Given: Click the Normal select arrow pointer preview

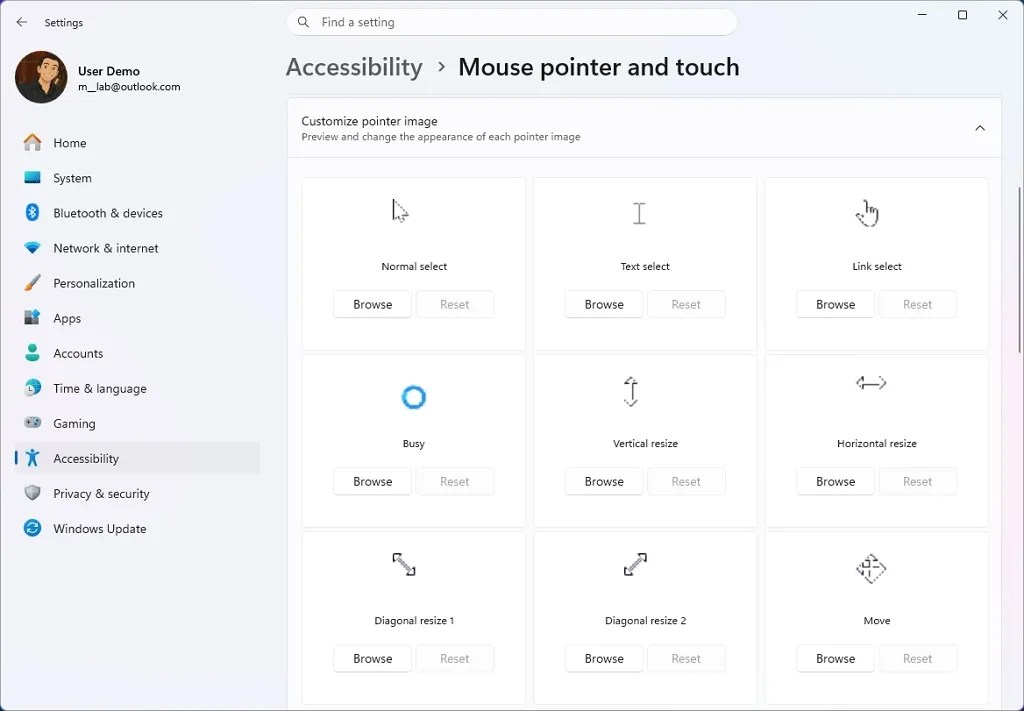Looking at the screenshot, I should click(400, 212).
